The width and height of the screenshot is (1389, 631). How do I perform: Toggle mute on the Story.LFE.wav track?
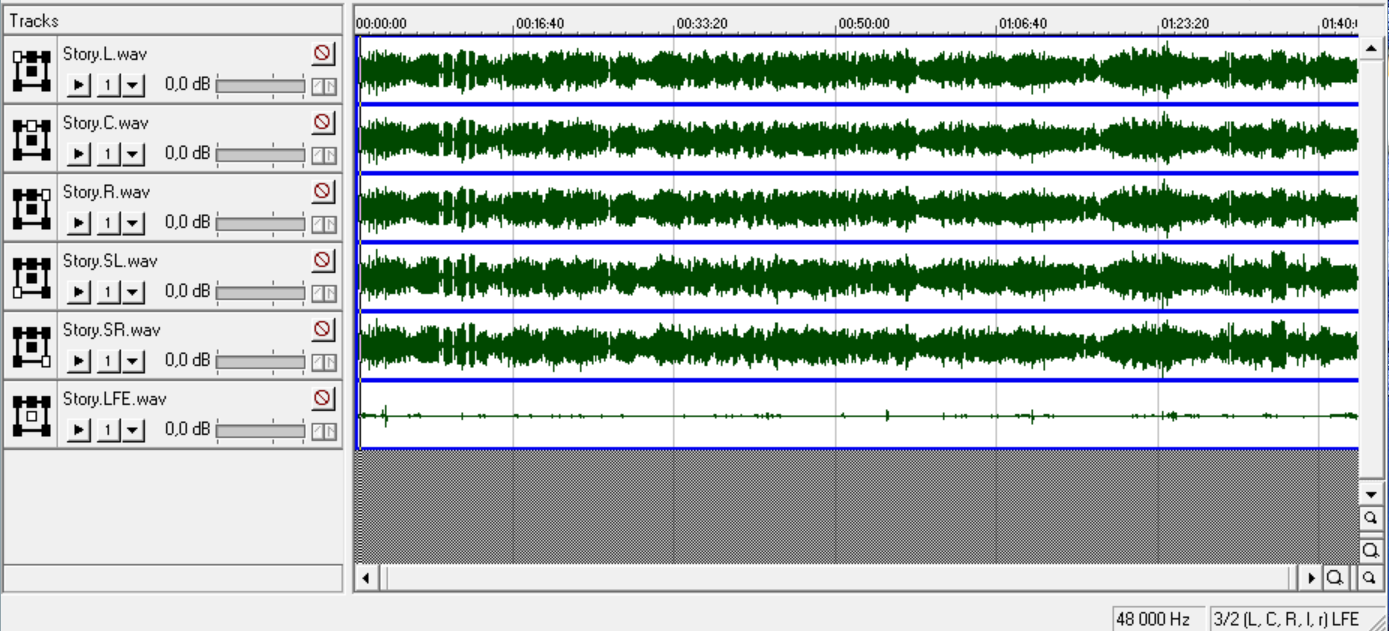(x=322, y=399)
